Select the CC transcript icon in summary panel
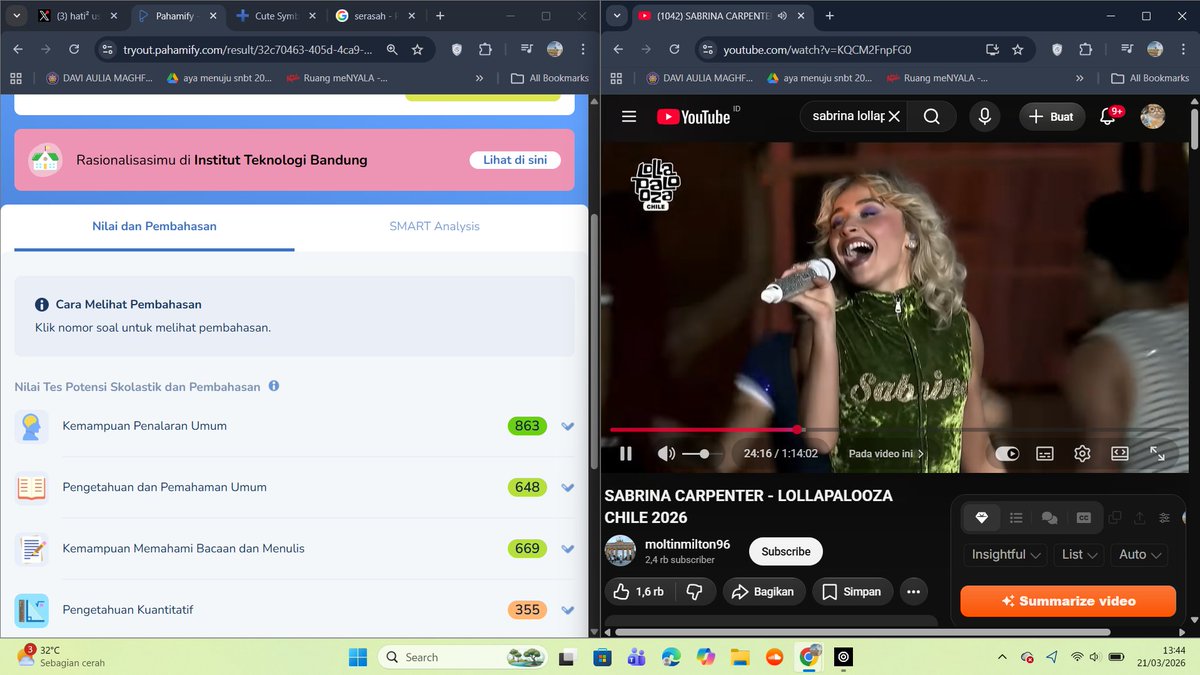This screenshot has height=675, width=1200. (1083, 517)
